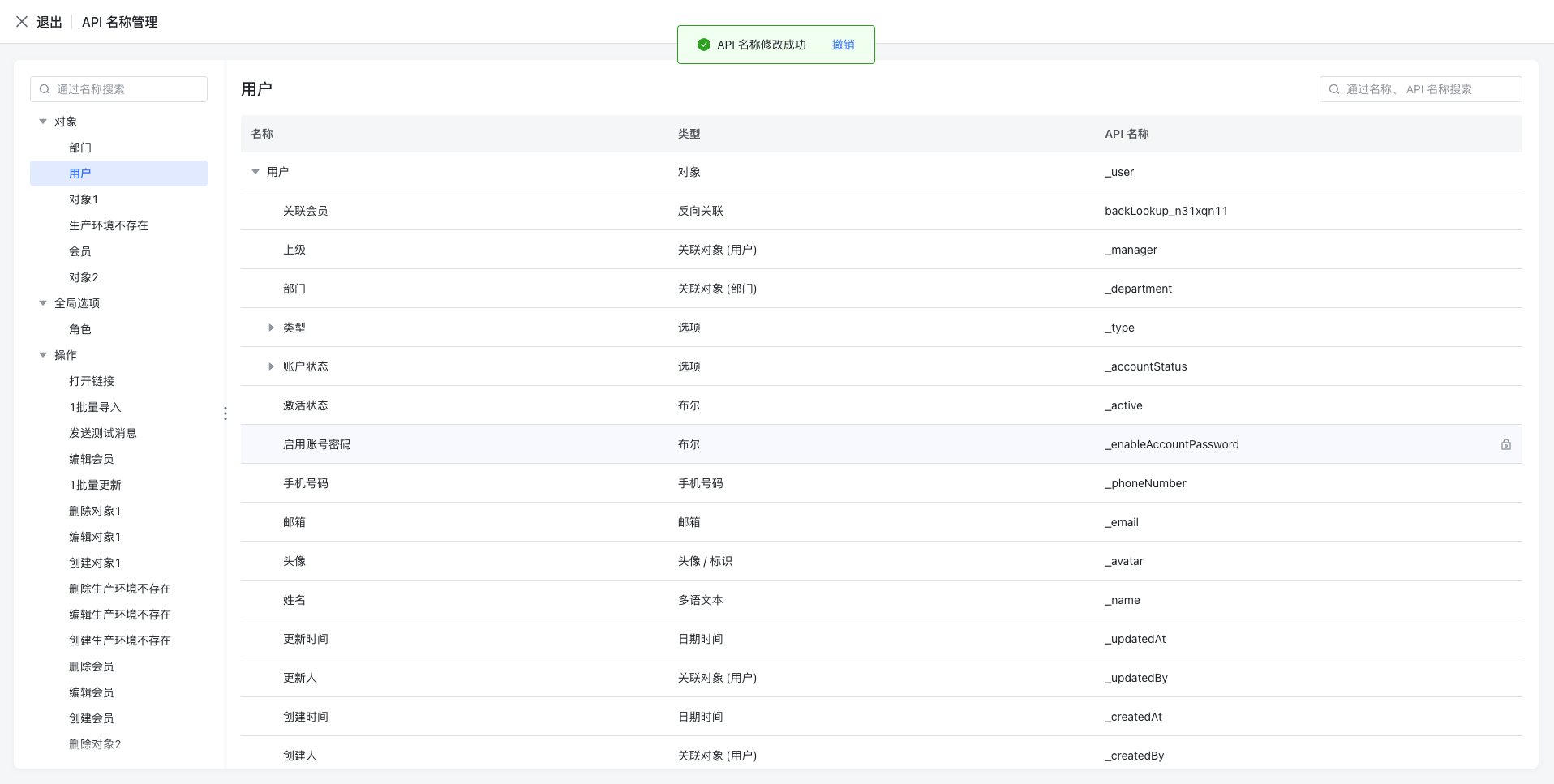Click the 退出 button
This screenshot has height=784, width=1554.
(49, 22)
